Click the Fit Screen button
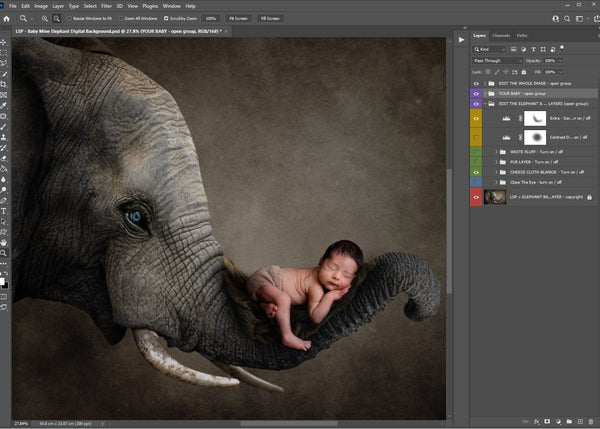The width and height of the screenshot is (600, 429). tap(239, 18)
